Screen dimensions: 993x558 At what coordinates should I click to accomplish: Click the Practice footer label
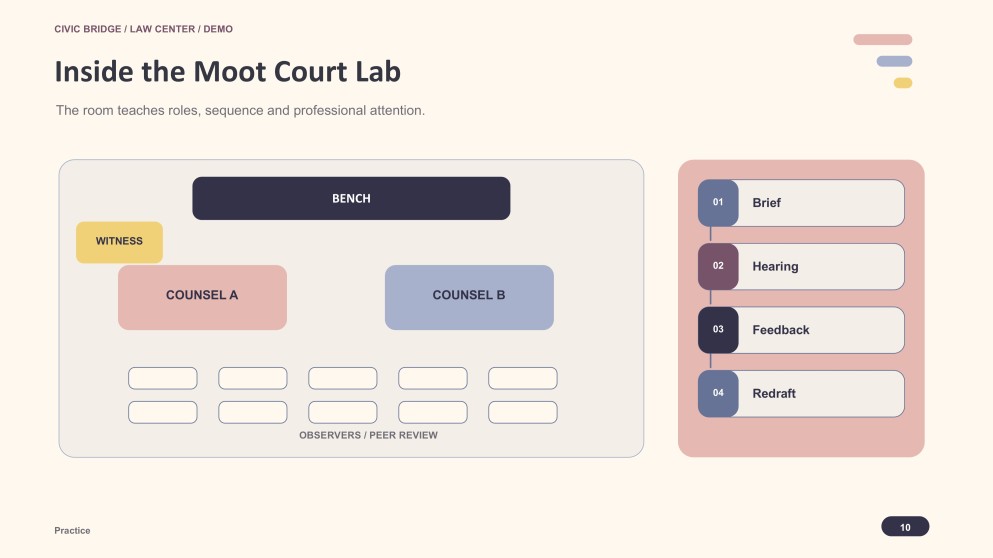point(72,530)
